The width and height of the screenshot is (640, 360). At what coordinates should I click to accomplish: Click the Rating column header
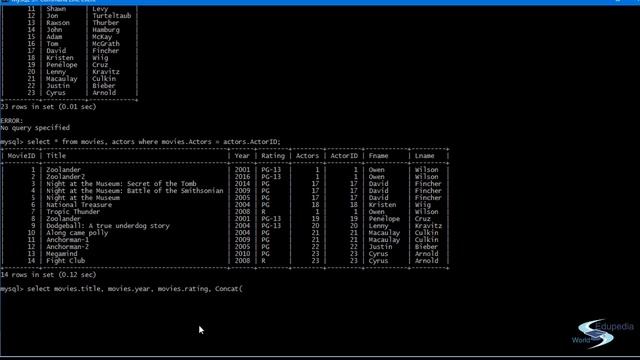273,156
